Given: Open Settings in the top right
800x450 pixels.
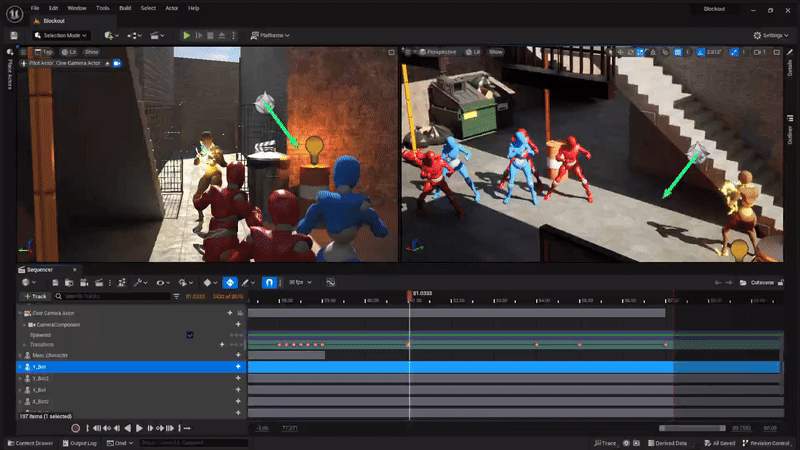Looking at the screenshot, I should coord(771,35).
